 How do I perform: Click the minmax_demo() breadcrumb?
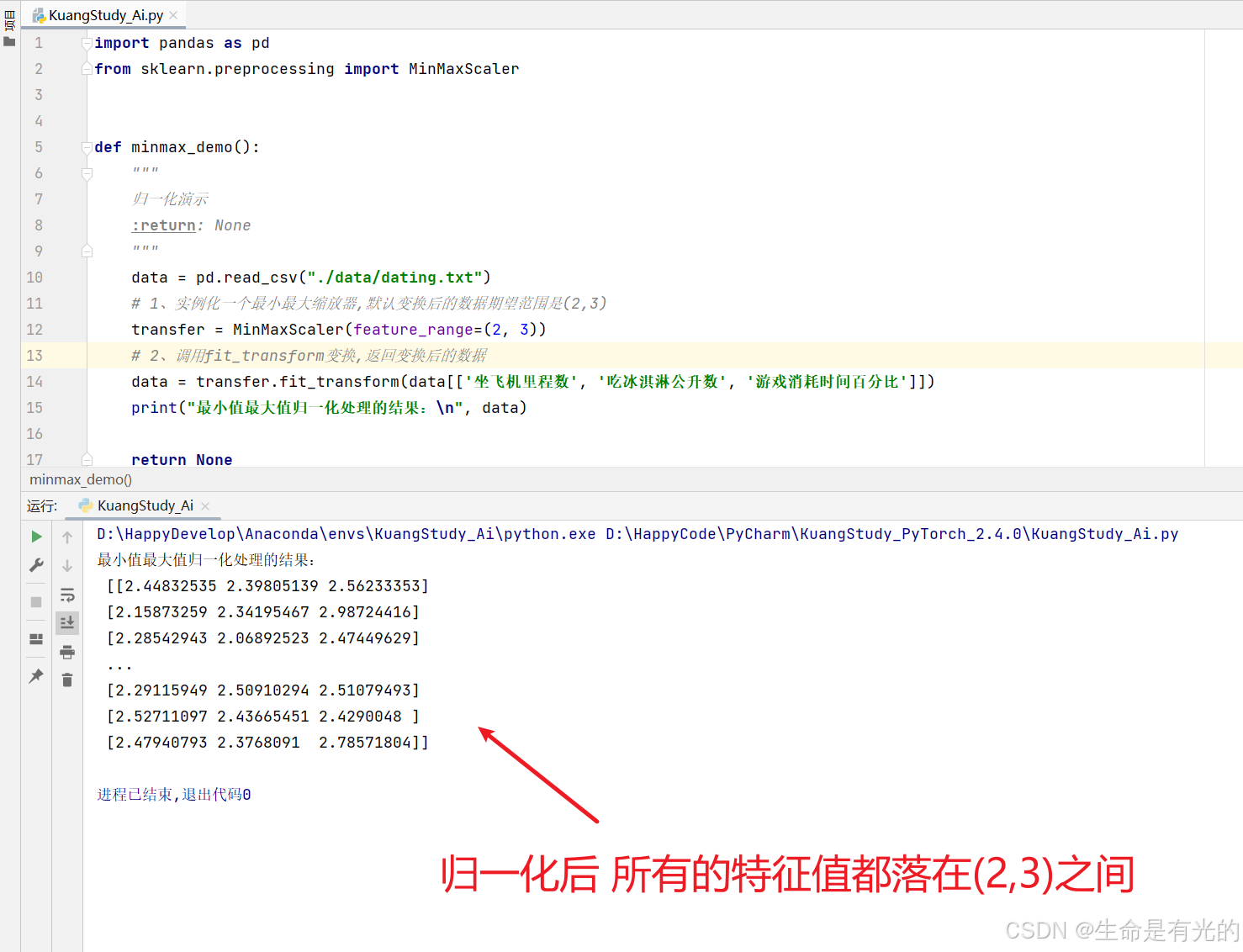click(81, 479)
